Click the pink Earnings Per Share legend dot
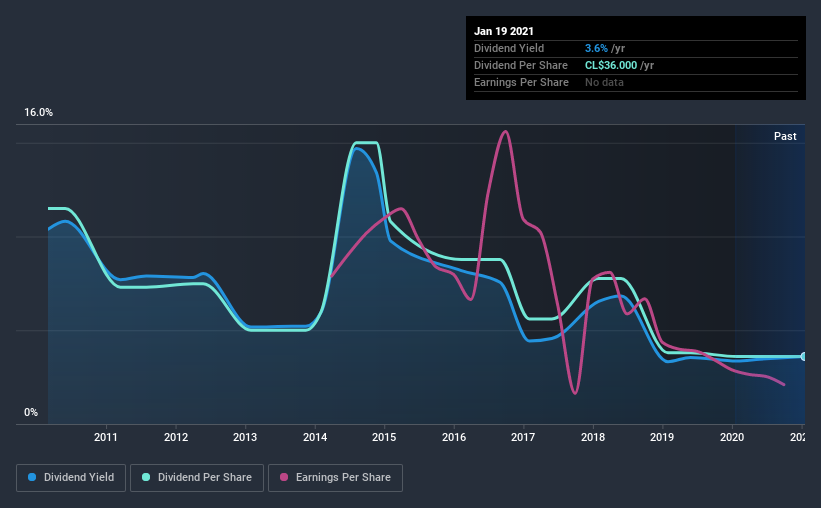 (284, 477)
